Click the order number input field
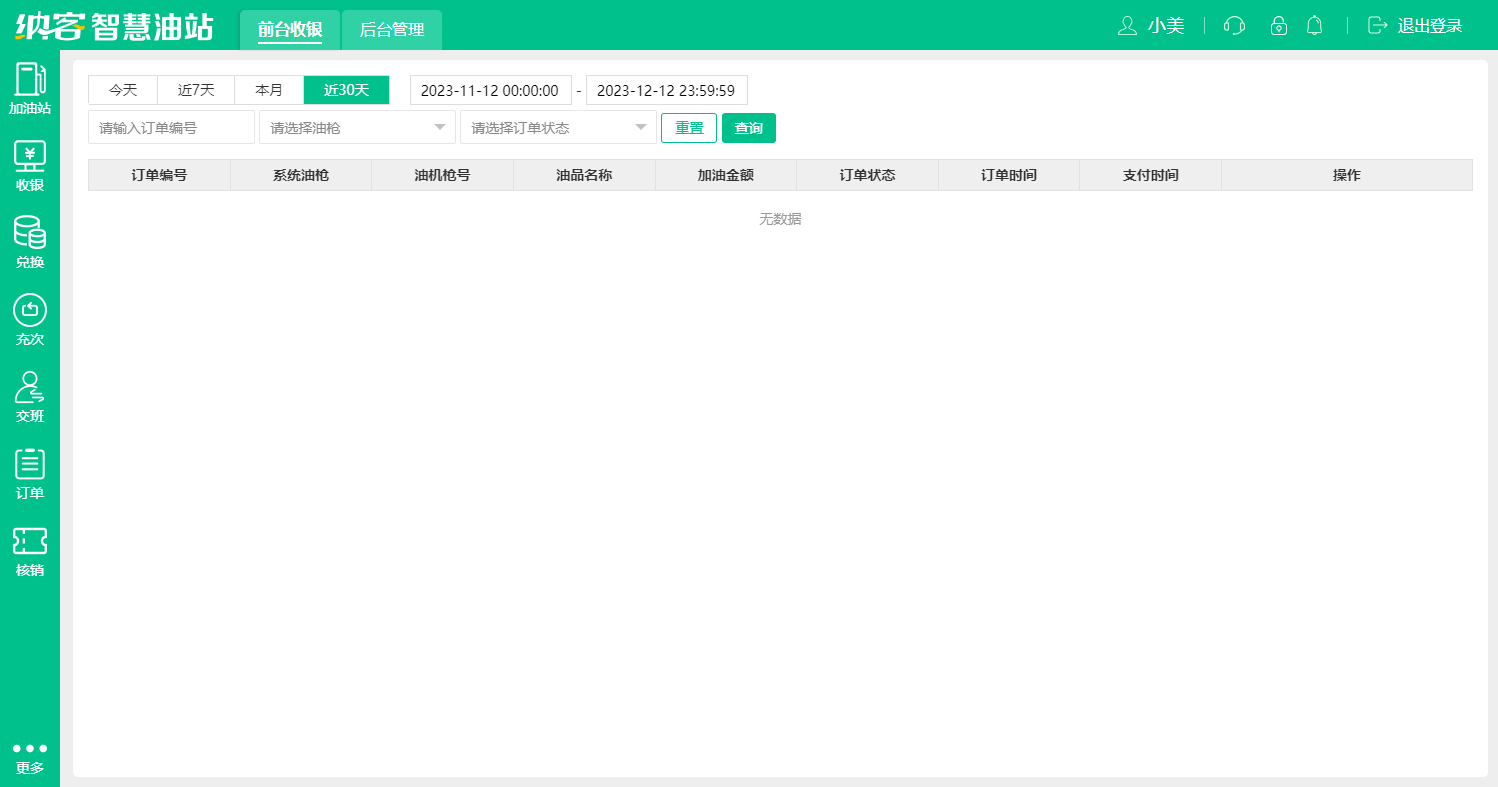The image size is (1498, 787). coord(170,127)
